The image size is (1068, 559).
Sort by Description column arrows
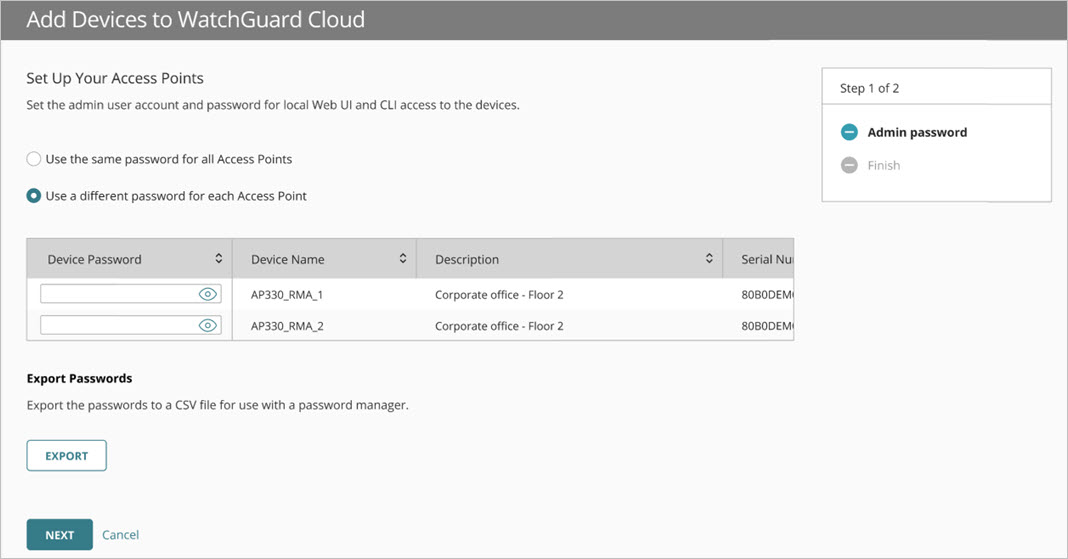click(x=709, y=259)
